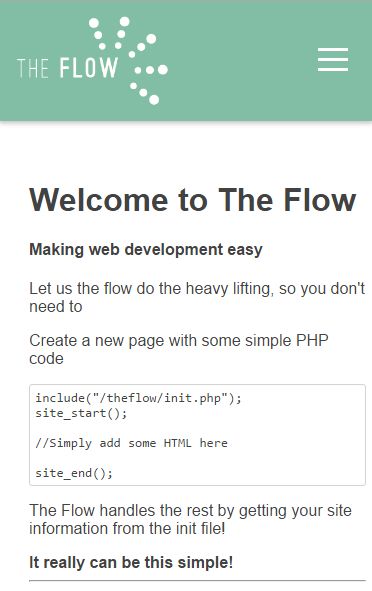Open the hamburger navigation menu
This screenshot has width=372, height=591.
pos(333,60)
